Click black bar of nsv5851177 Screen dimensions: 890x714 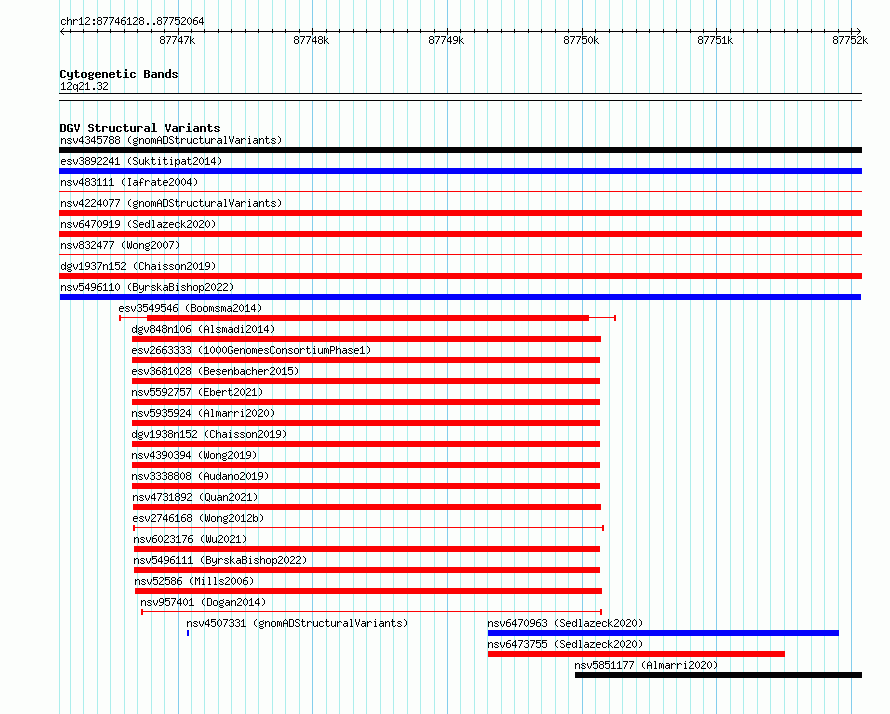[x=719, y=675]
